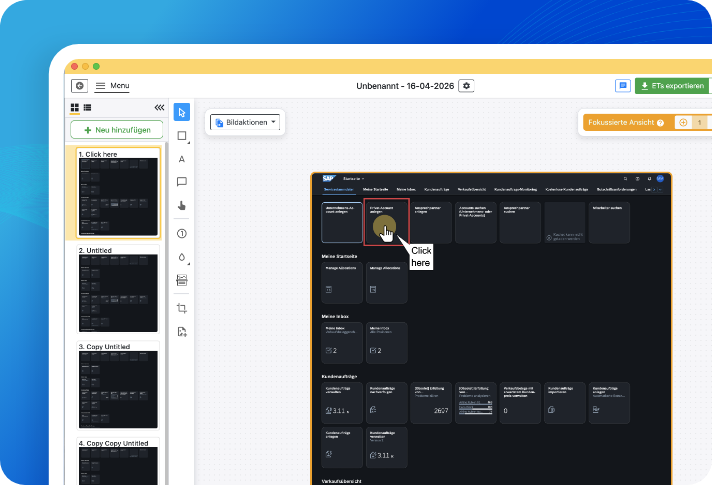Click the Fokussierte Ansicht help icon

tap(660, 123)
